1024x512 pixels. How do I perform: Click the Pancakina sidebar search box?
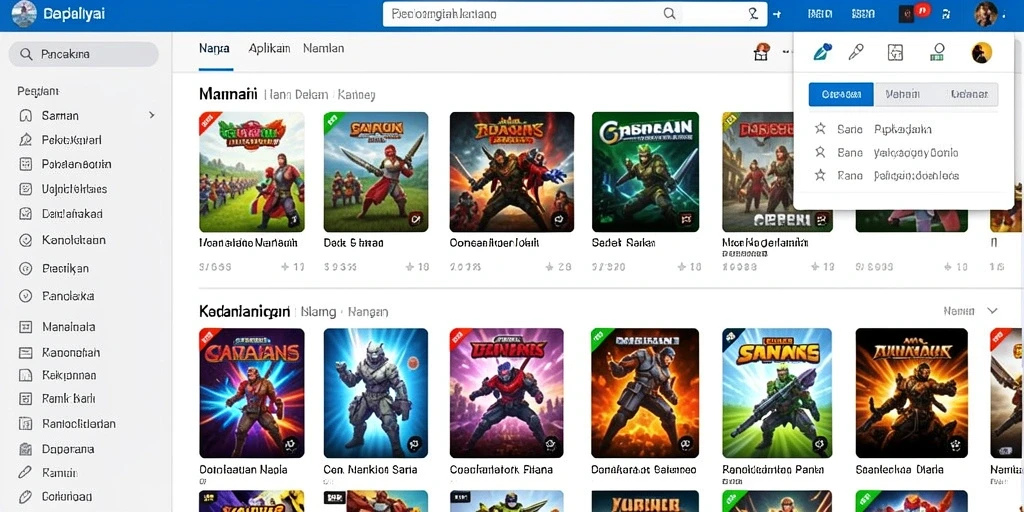[x=84, y=54]
